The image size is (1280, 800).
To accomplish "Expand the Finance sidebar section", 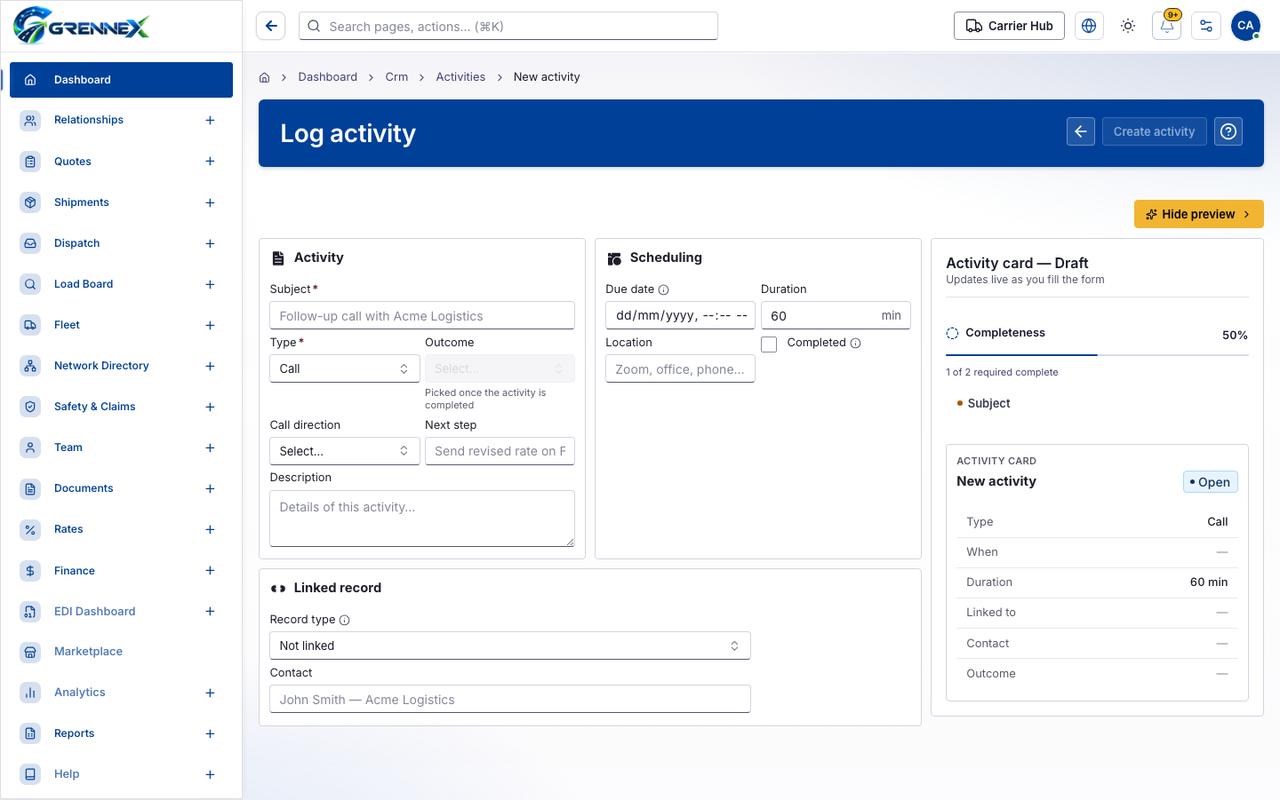I will pos(210,571).
